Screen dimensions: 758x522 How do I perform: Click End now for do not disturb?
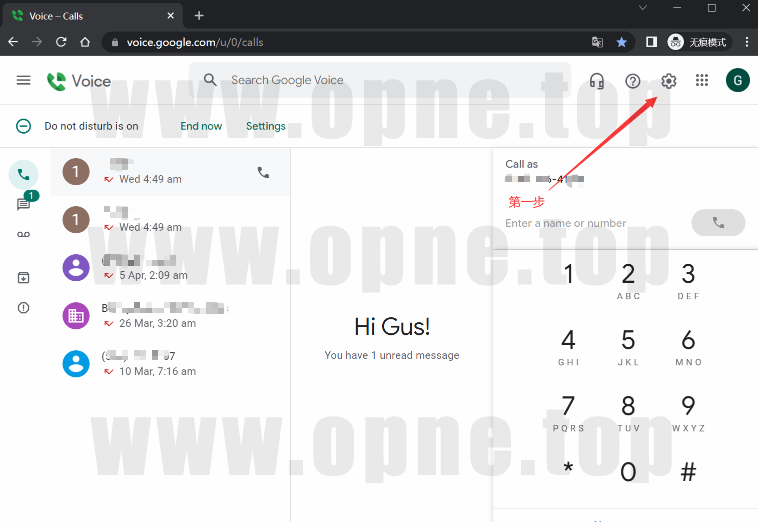click(x=201, y=126)
